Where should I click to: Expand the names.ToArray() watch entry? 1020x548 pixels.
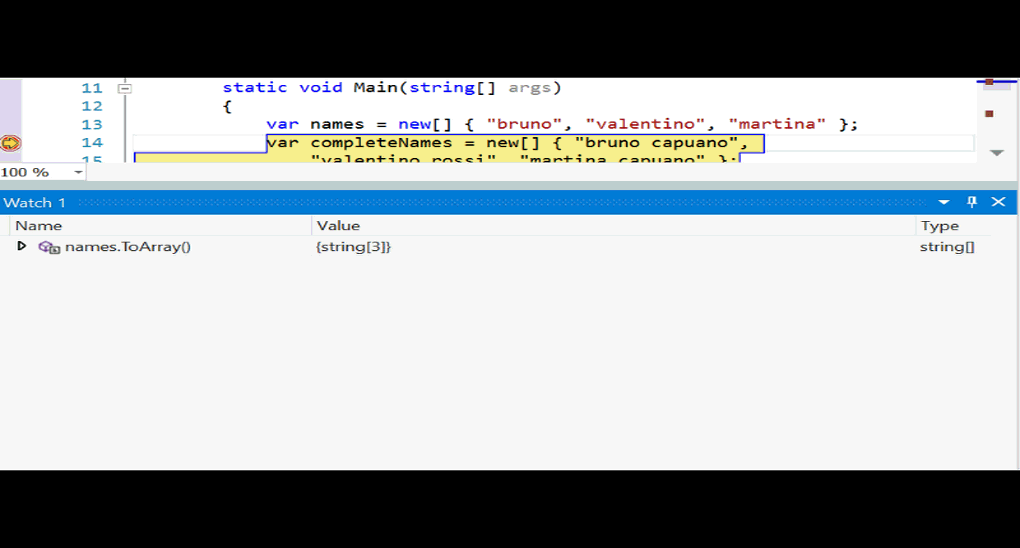click(x=22, y=246)
